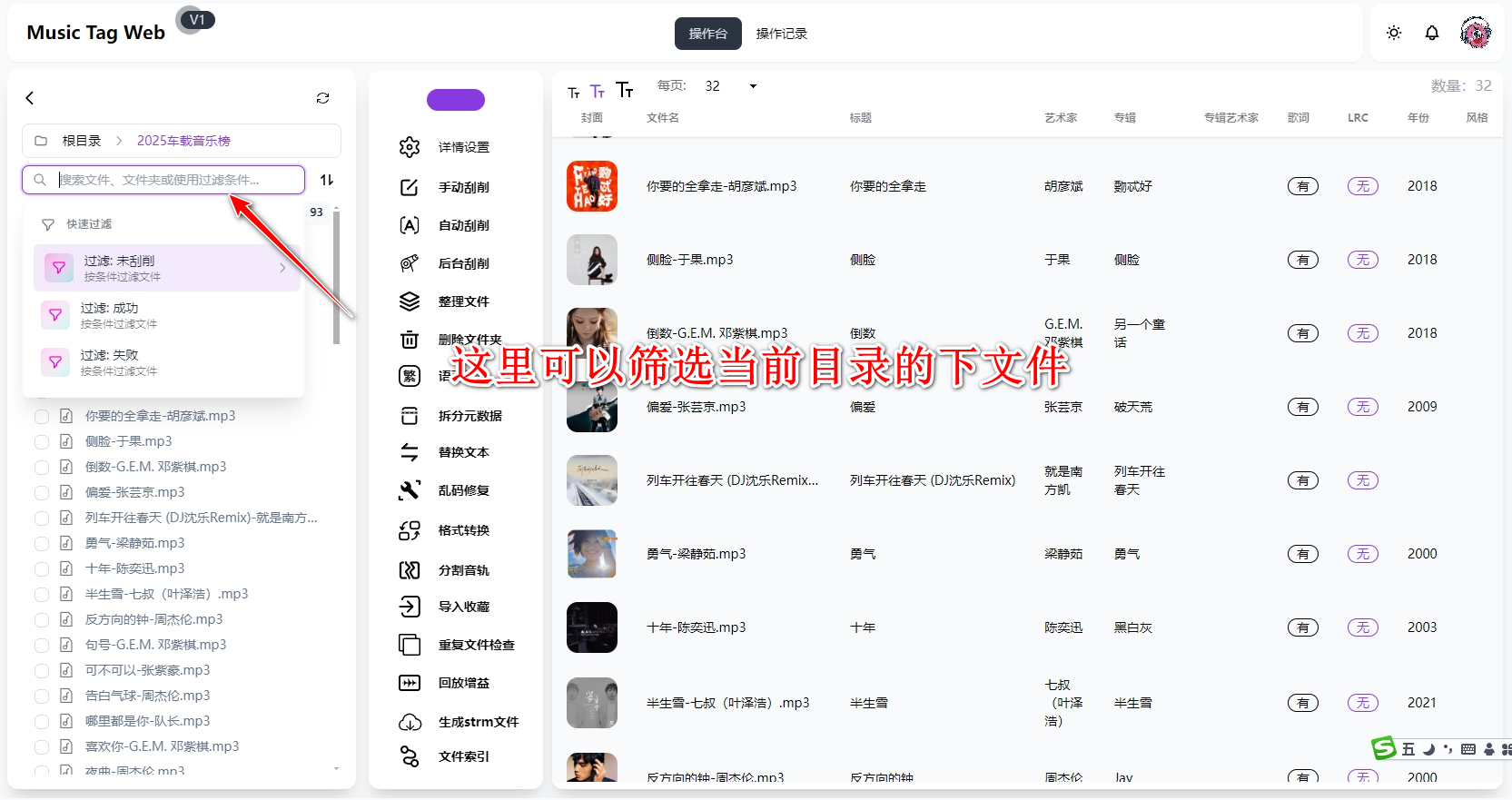Go to 根目录 in the breadcrumb
The width and height of the screenshot is (1512, 800).
point(81,141)
